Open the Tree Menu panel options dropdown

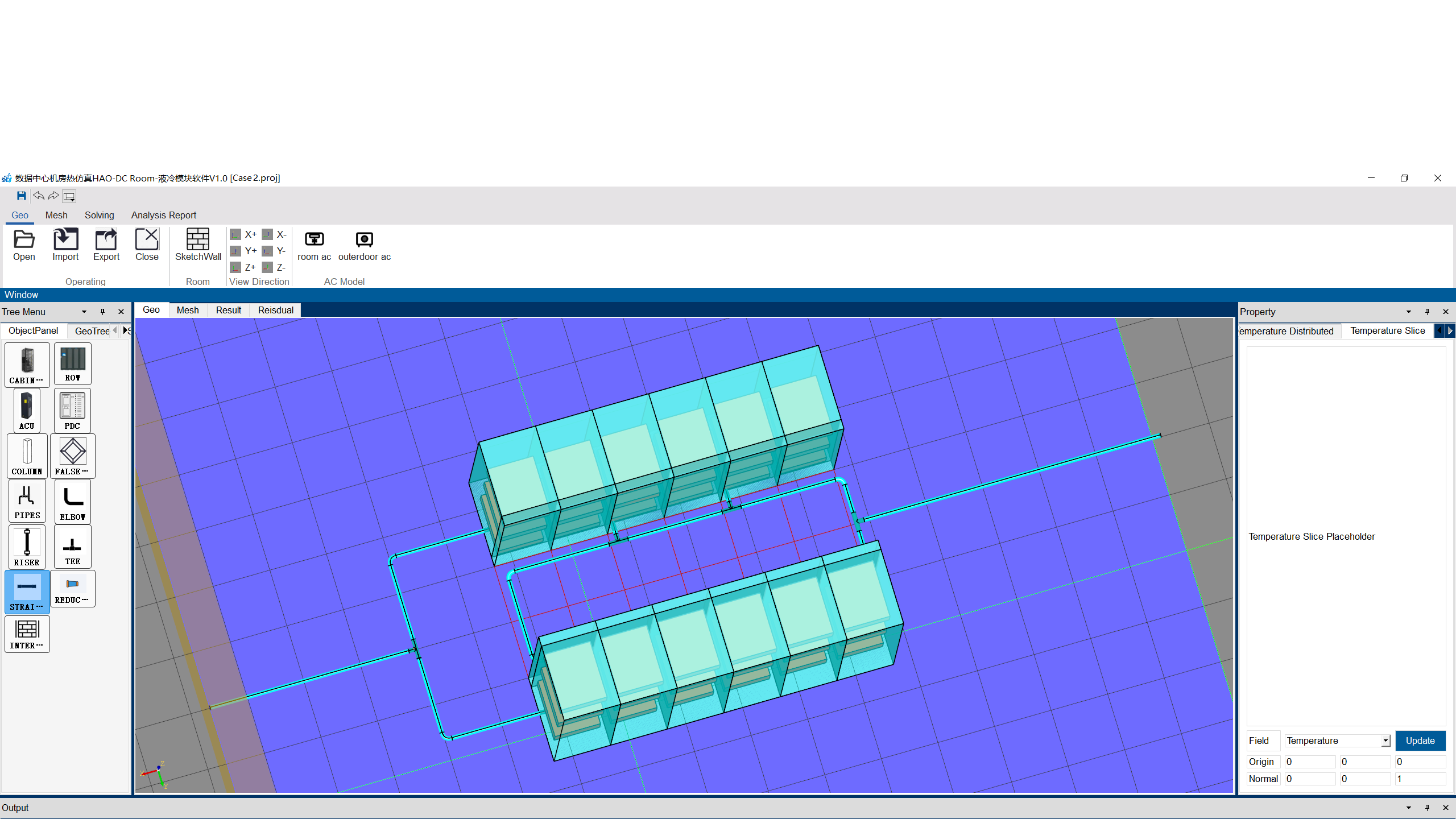coord(84,312)
